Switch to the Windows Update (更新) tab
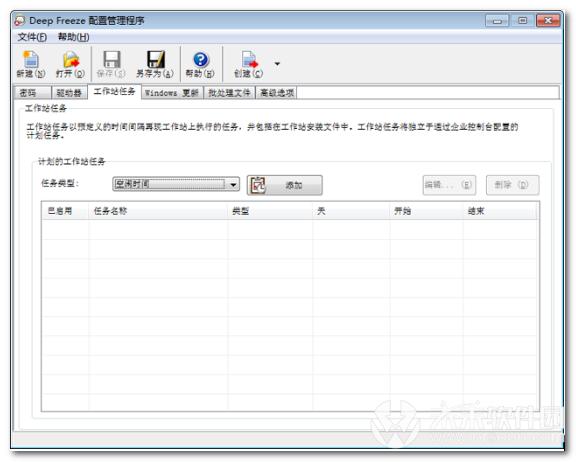This screenshot has width=576, height=462. click(x=172, y=93)
